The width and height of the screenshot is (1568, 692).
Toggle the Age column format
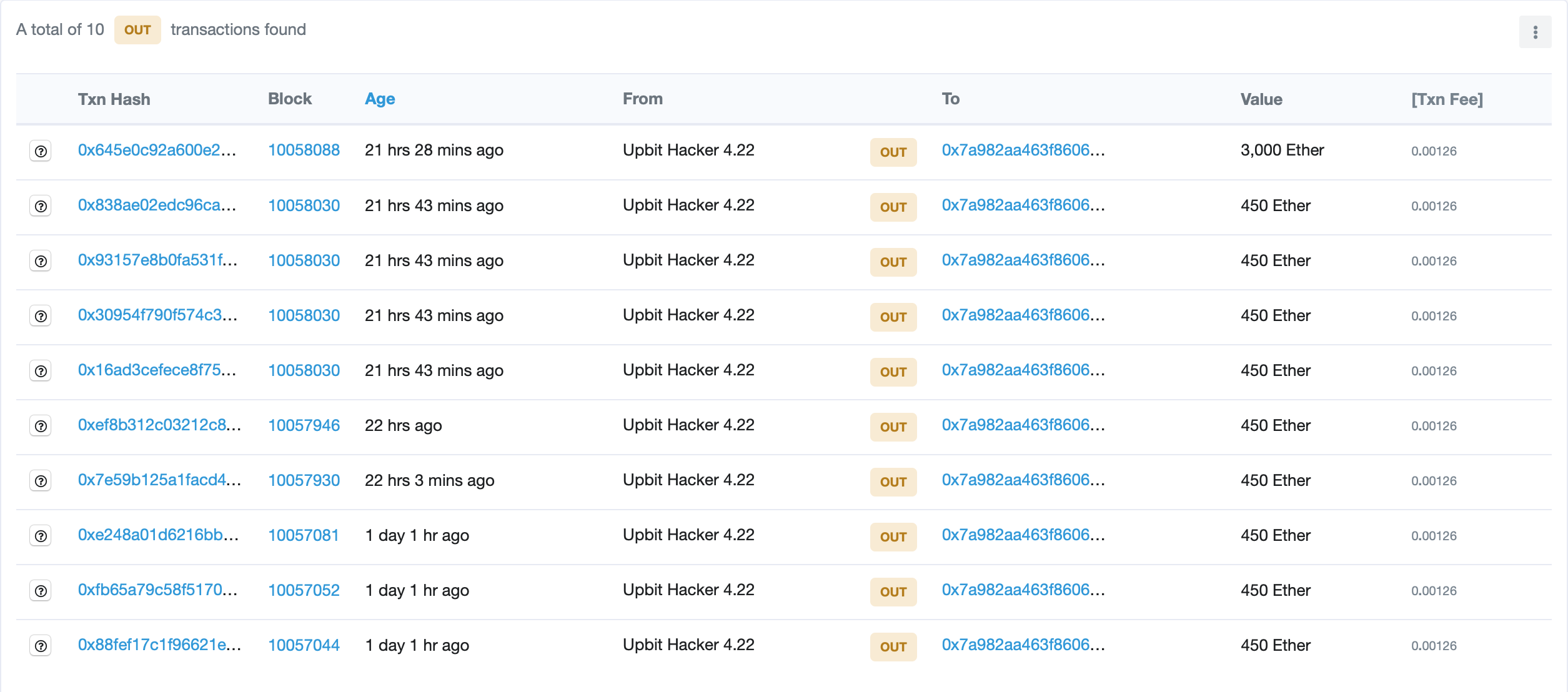[x=380, y=99]
